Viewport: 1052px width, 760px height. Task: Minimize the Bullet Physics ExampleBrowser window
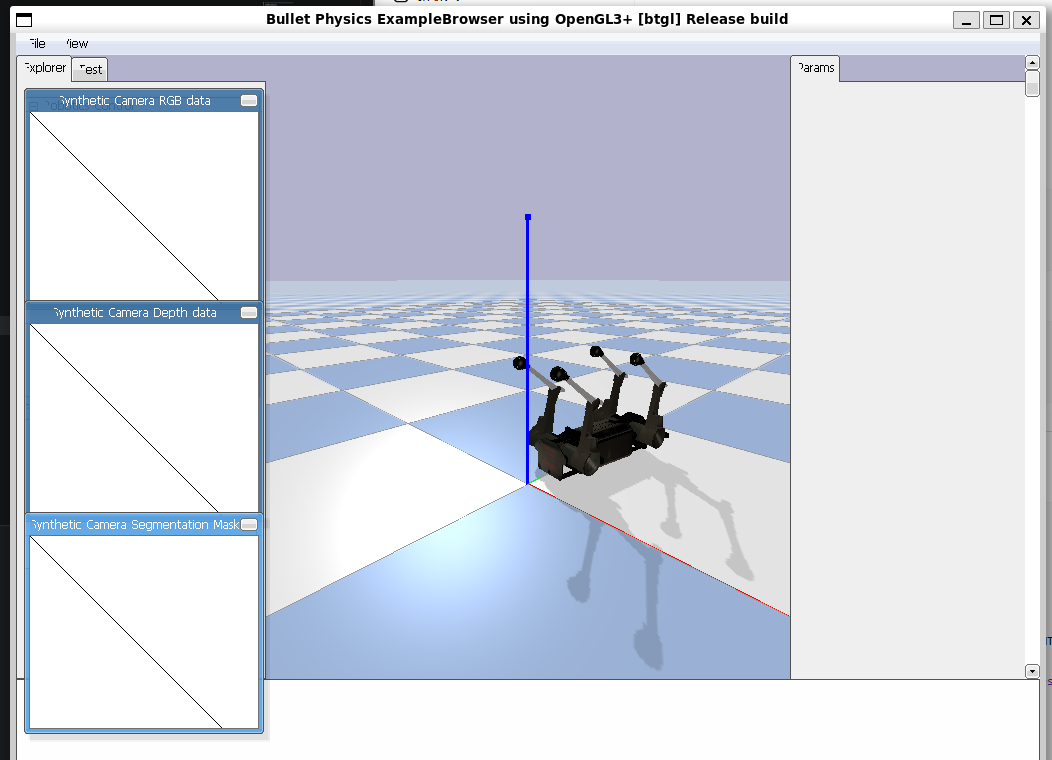[966, 20]
